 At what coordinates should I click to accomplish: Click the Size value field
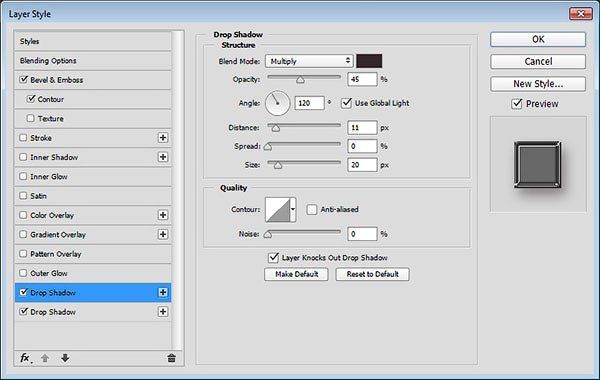tap(362, 165)
